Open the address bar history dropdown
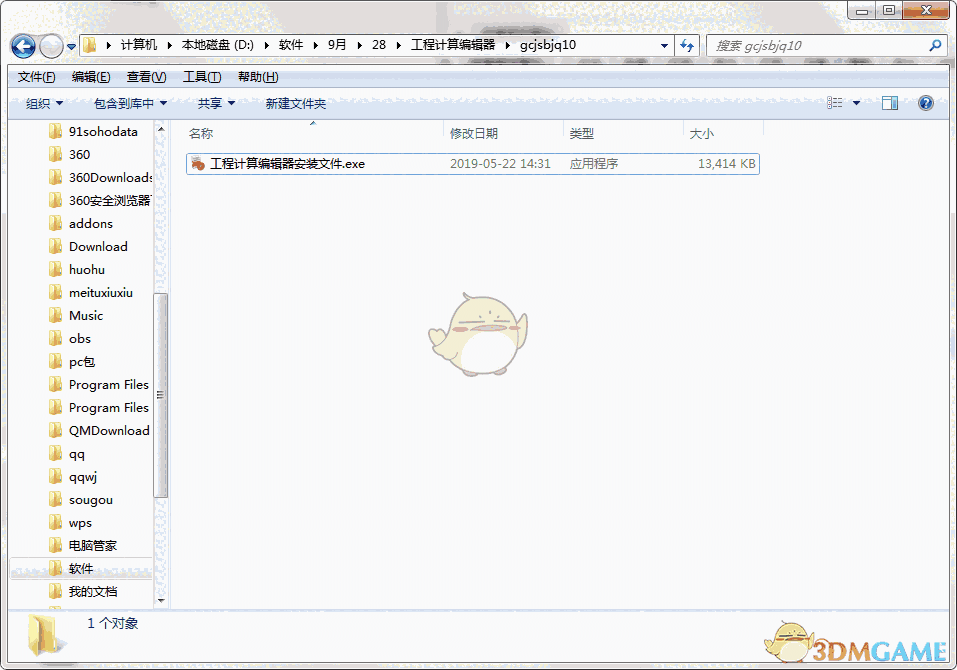957x670 pixels. click(x=665, y=45)
